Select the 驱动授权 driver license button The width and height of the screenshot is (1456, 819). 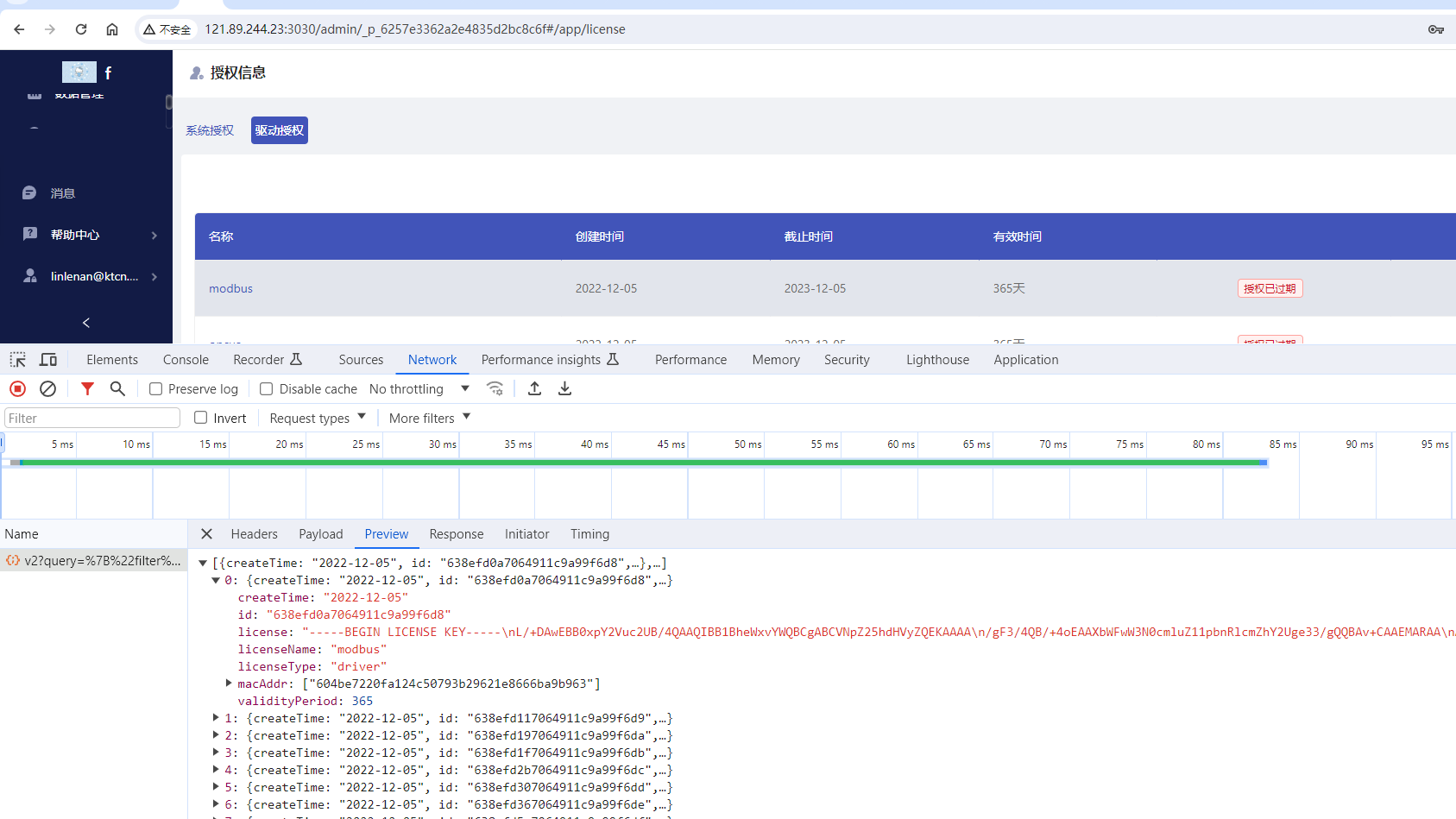(280, 130)
